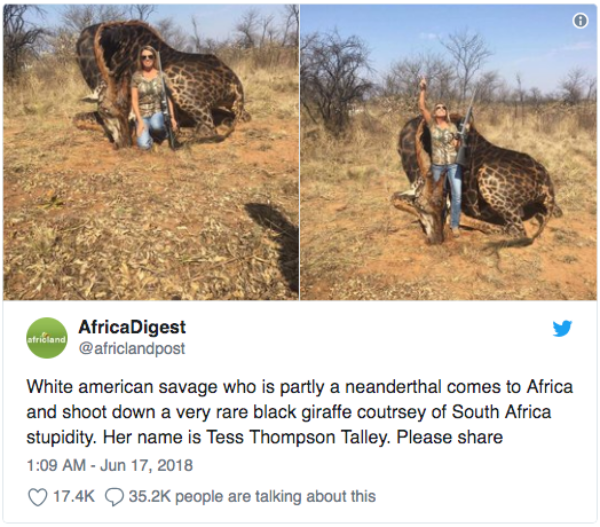Click the word "neanderthal" in the tweet
The height and width of the screenshot is (527, 600).
pyautogui.click(x=400, y=386)
